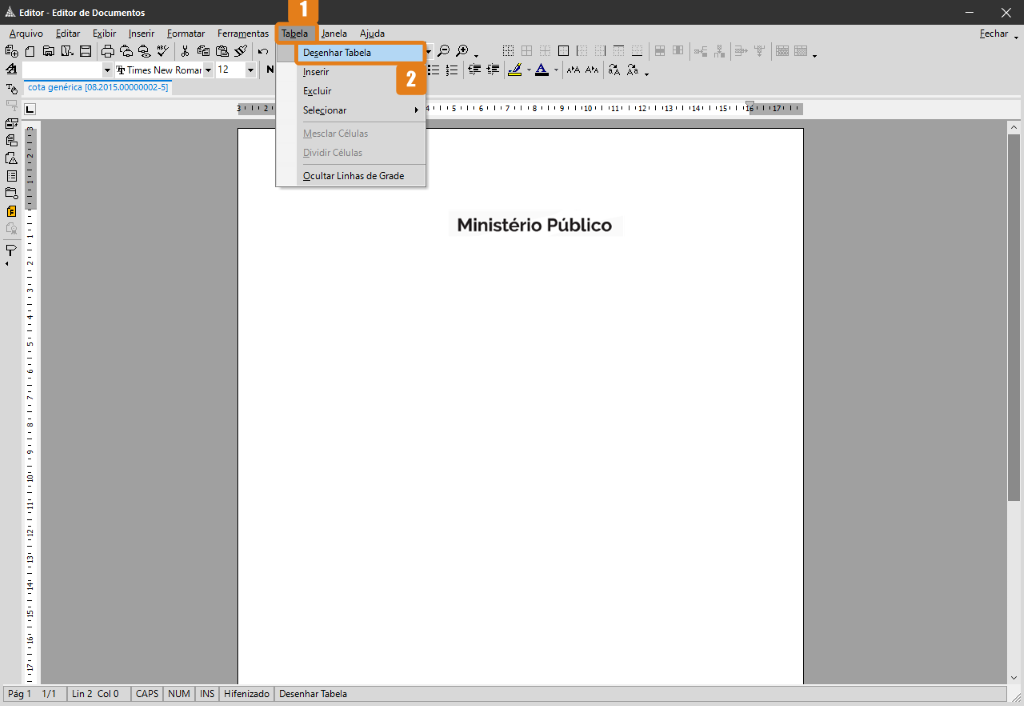
Task: Click the yellow F icon in sidebar
Action: pos(12,211)
